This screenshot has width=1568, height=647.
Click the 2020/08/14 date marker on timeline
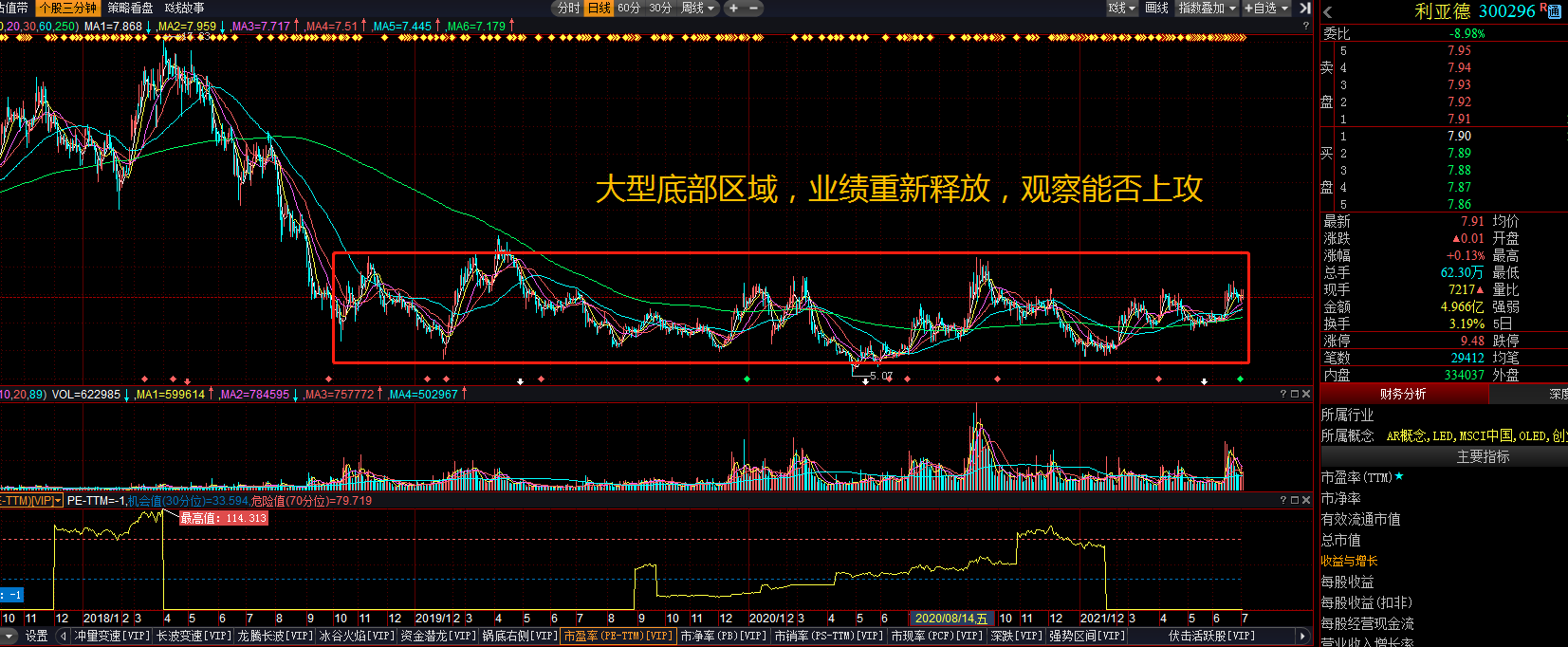(x=951, y=618)
